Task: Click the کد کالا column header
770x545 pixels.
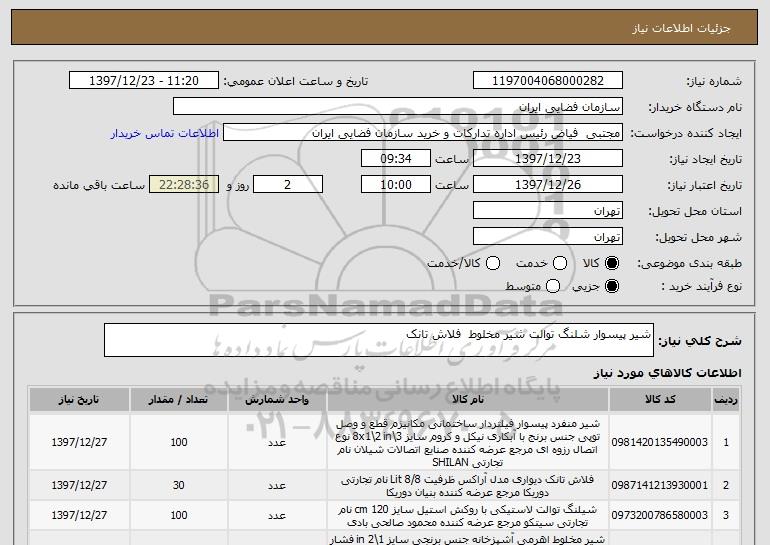Action: coord(660,400)
